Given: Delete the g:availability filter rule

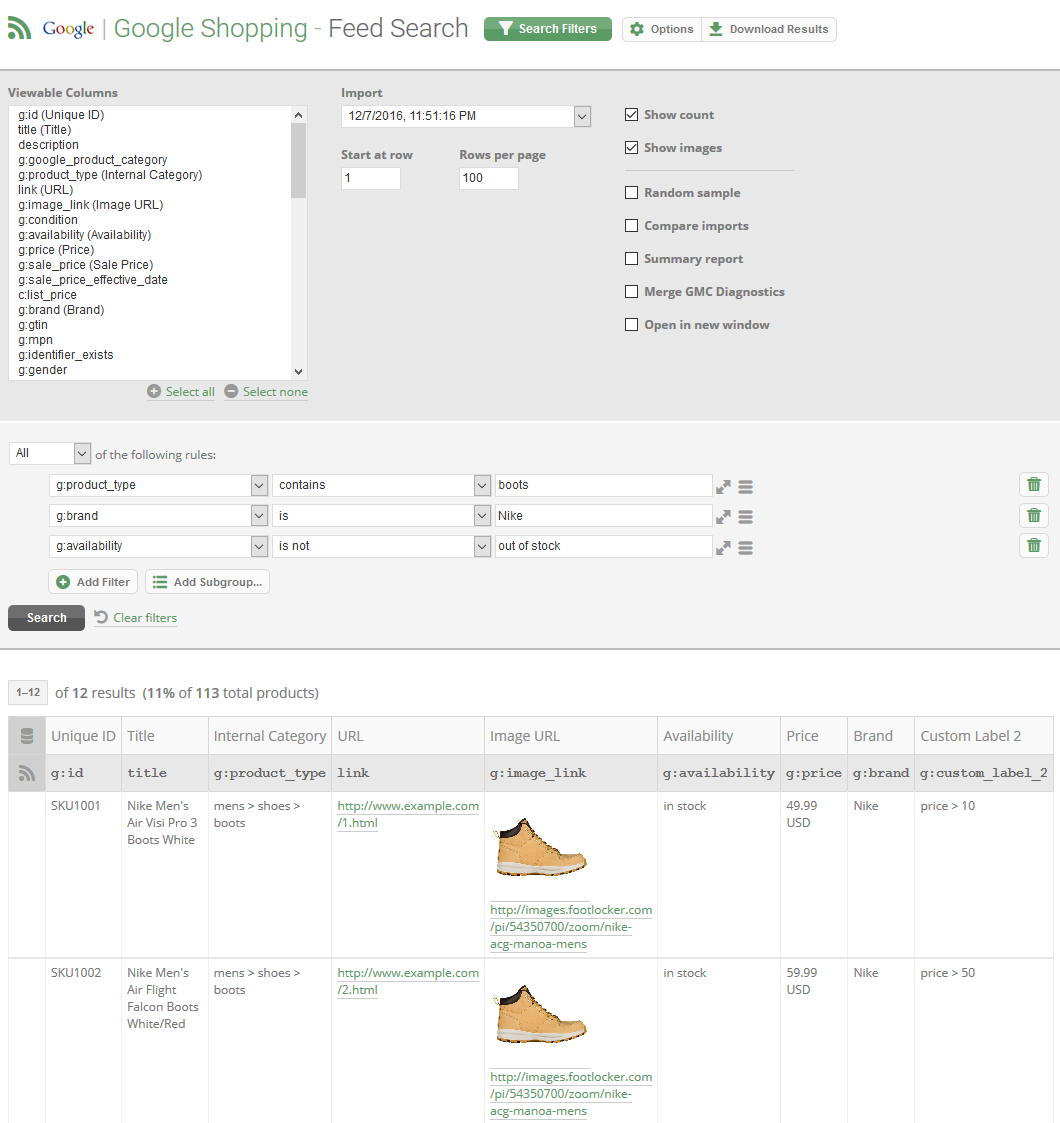Looking at the screenshot, I should click(1034, 546).
